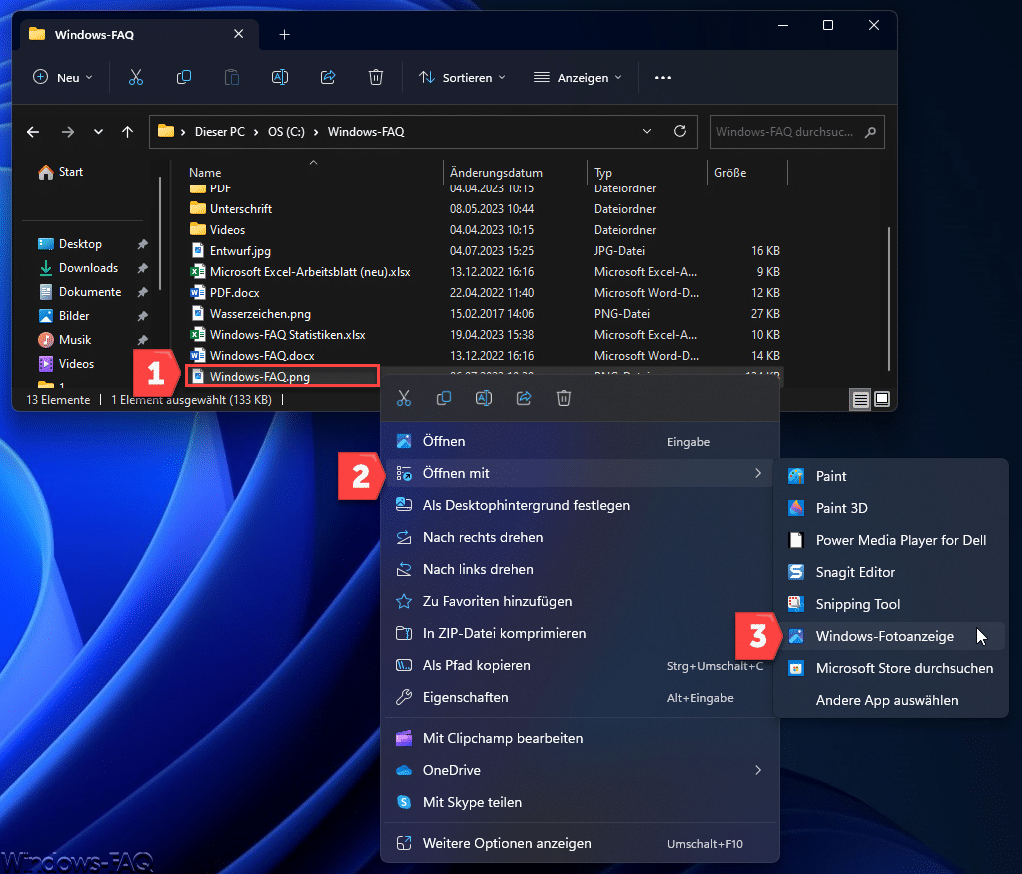Go back with the left arrow
Screen dimensions: 1022x874
pyautogui.click(x=33, y=132)
